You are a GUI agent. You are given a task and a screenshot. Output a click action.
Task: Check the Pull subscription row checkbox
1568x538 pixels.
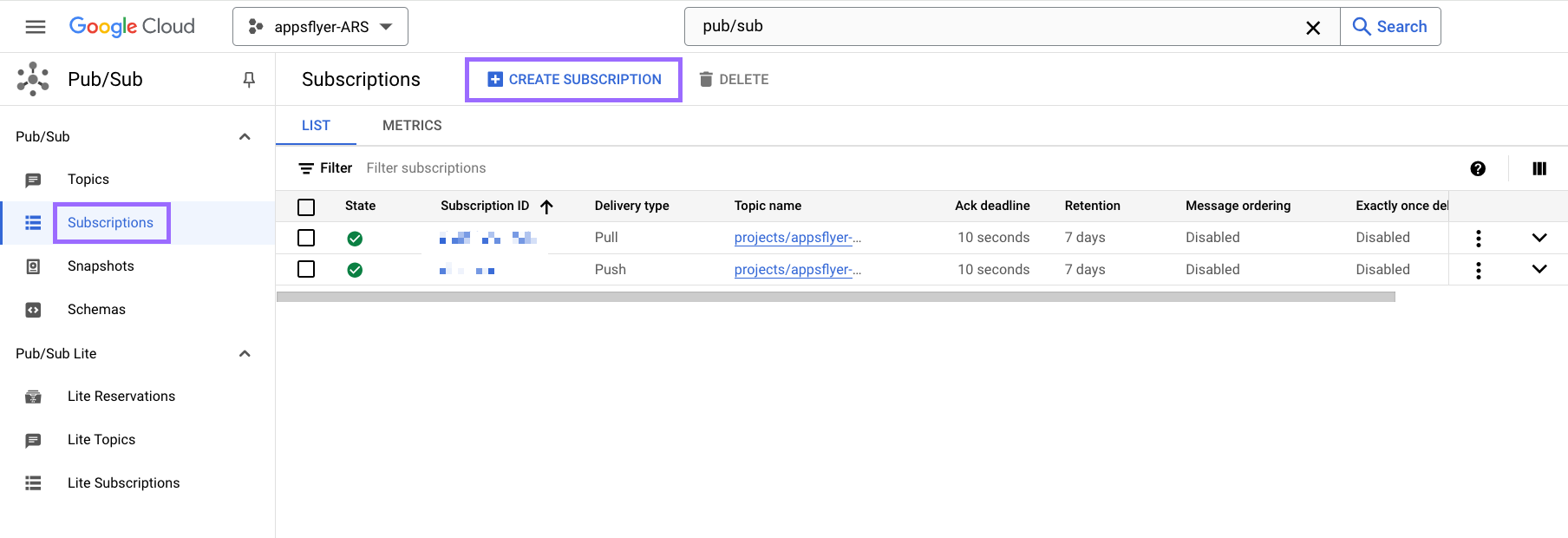(x=306, y=238)
